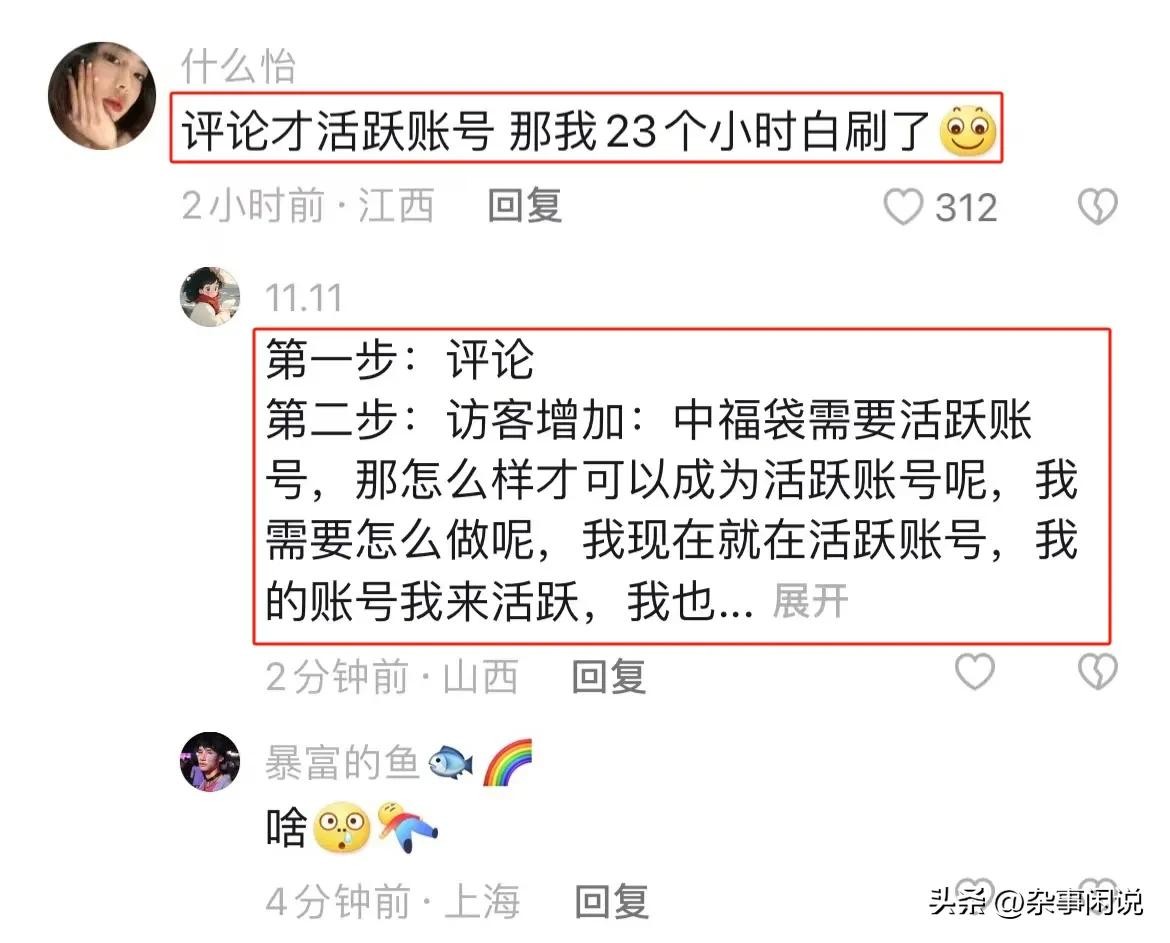1170x943 pixels.
Task: Like the reply from user 11.11
Action: [975, 671]
